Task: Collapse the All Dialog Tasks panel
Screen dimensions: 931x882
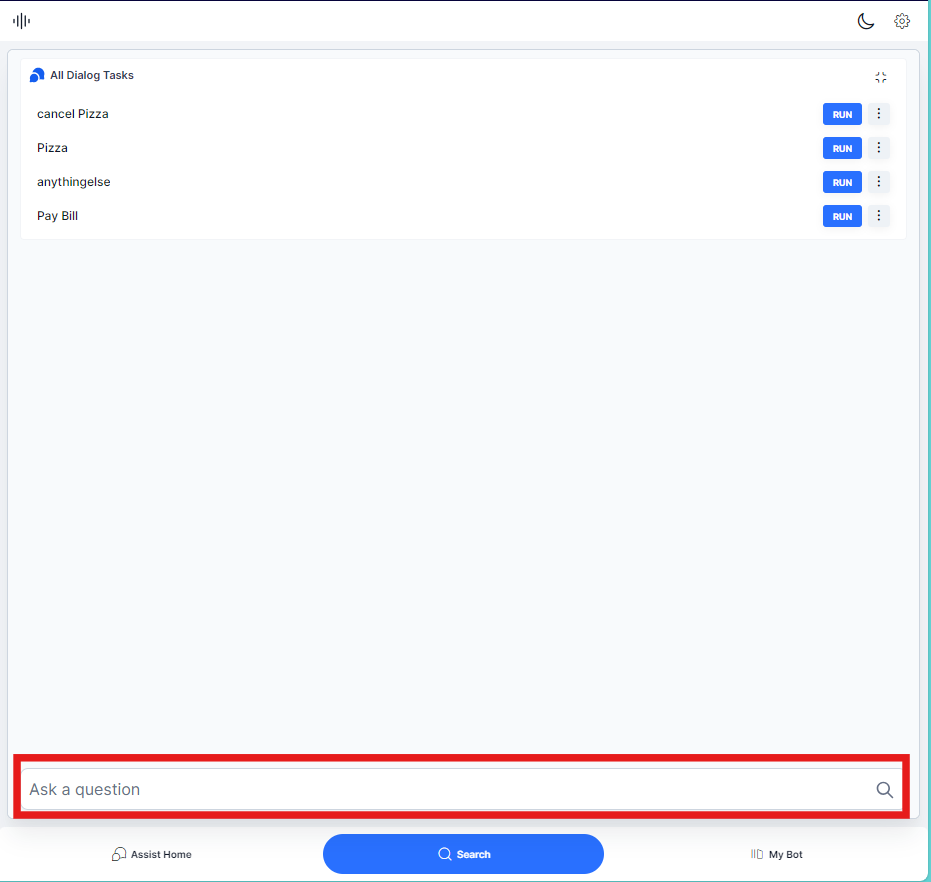Action: point(881,77)
